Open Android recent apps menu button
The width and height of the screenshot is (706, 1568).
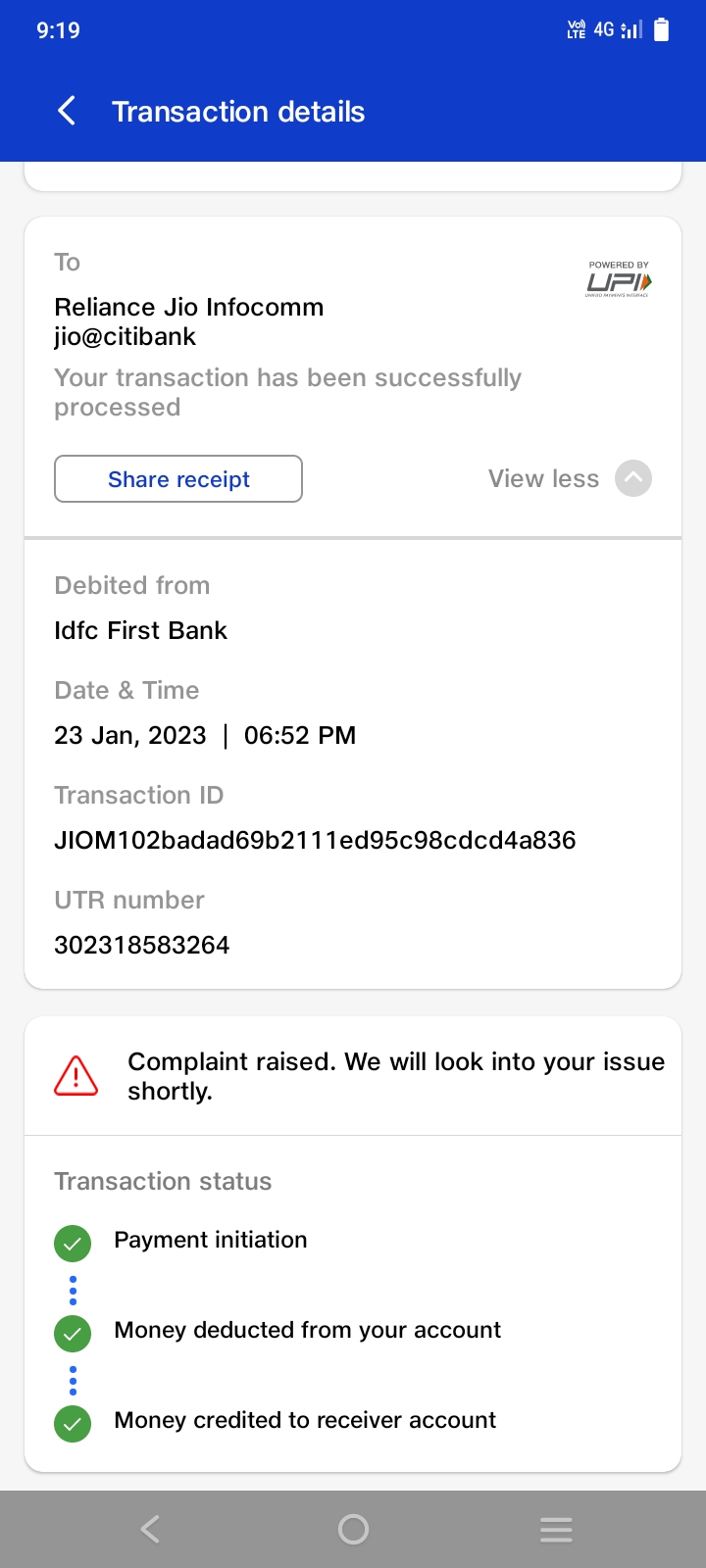(556, 1529)
